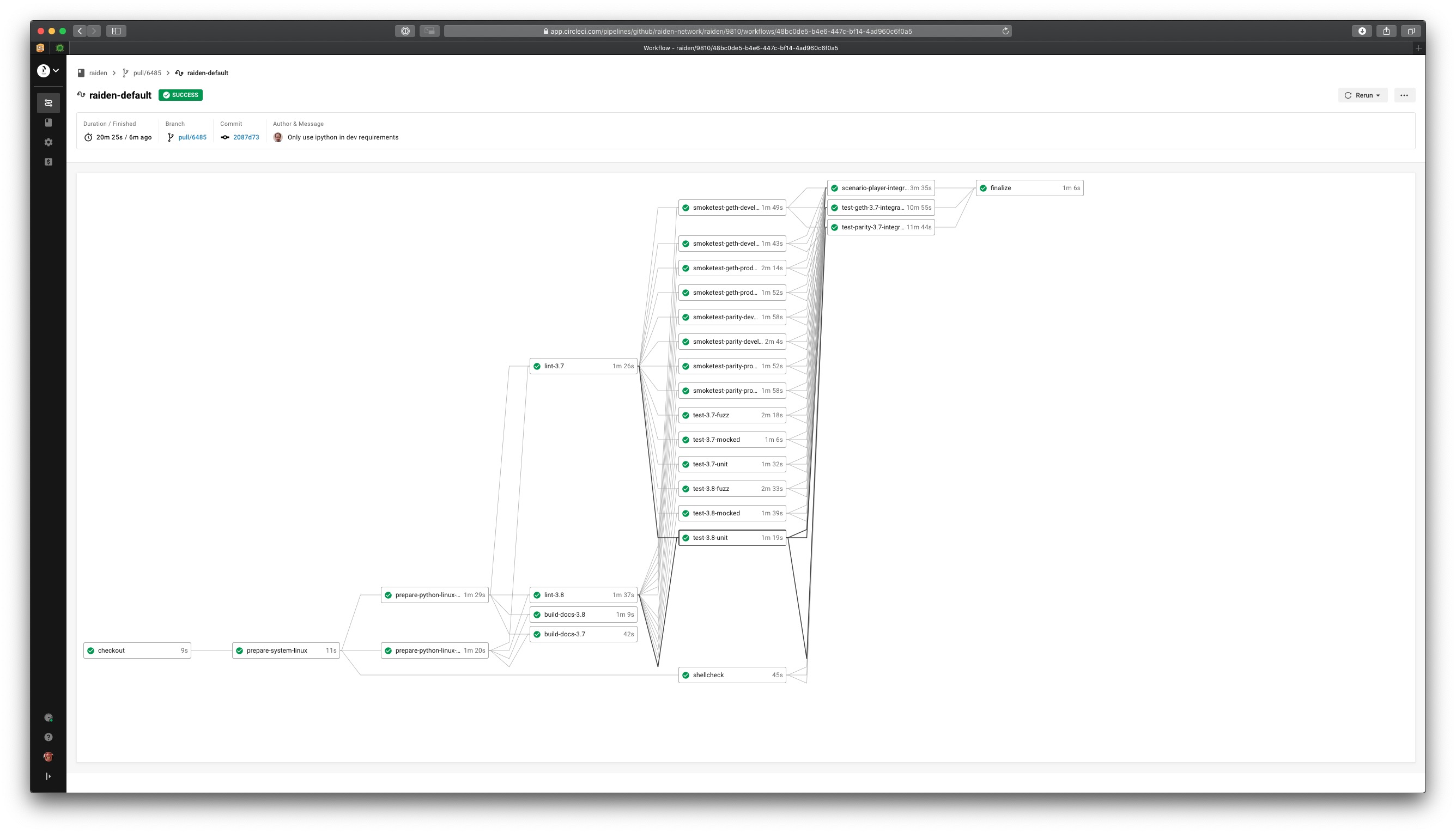Open the Rerun dropdown
The image size is (1456, 833).
[1362, 95]
